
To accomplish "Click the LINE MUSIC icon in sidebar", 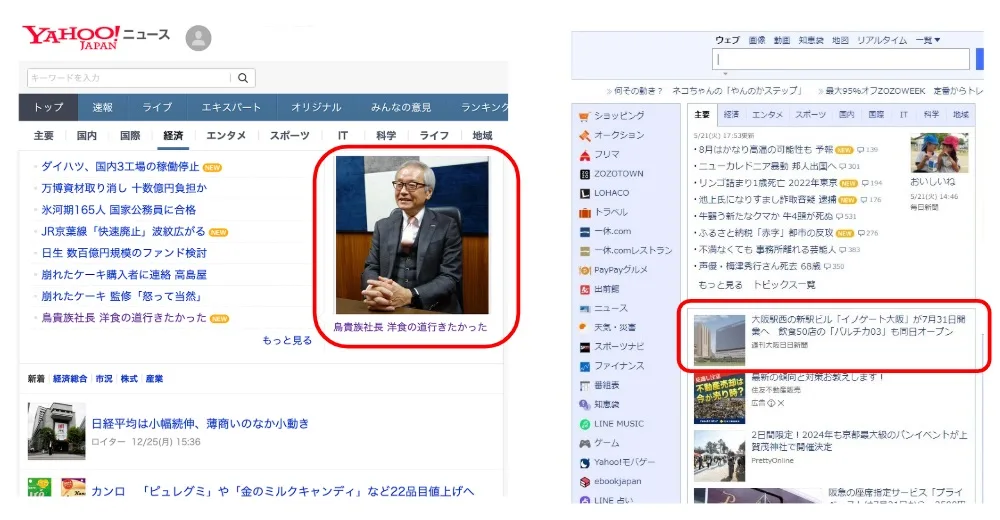I will click(584, 424).
